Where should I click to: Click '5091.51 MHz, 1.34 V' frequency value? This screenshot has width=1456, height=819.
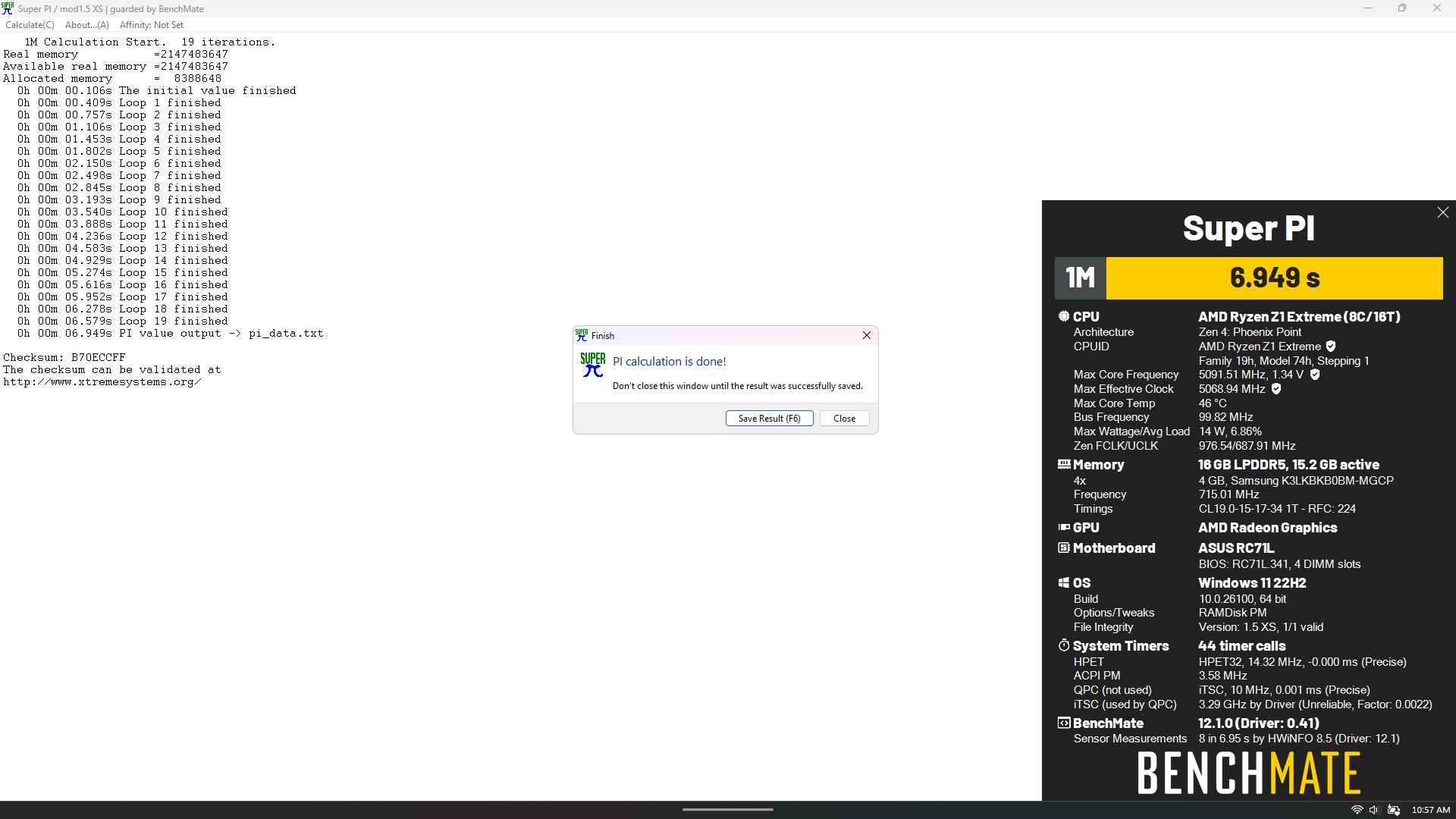tap(1251, 375)
